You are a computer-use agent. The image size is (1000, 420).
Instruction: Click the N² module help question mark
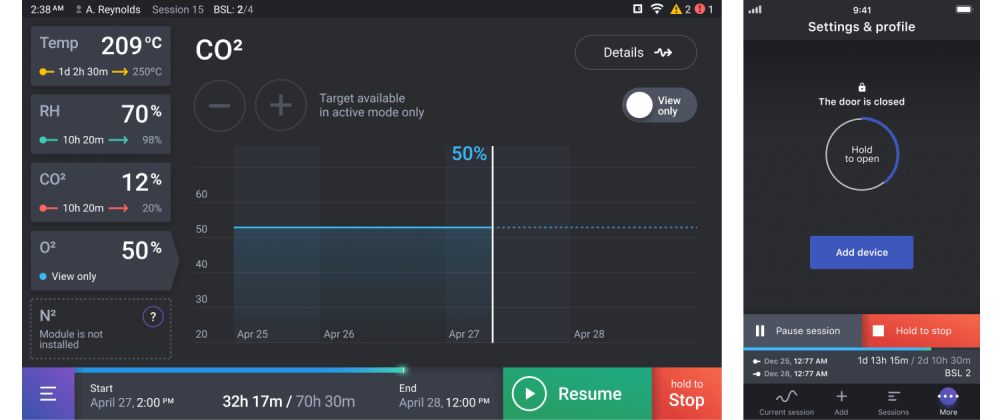[x=152, y=317]
